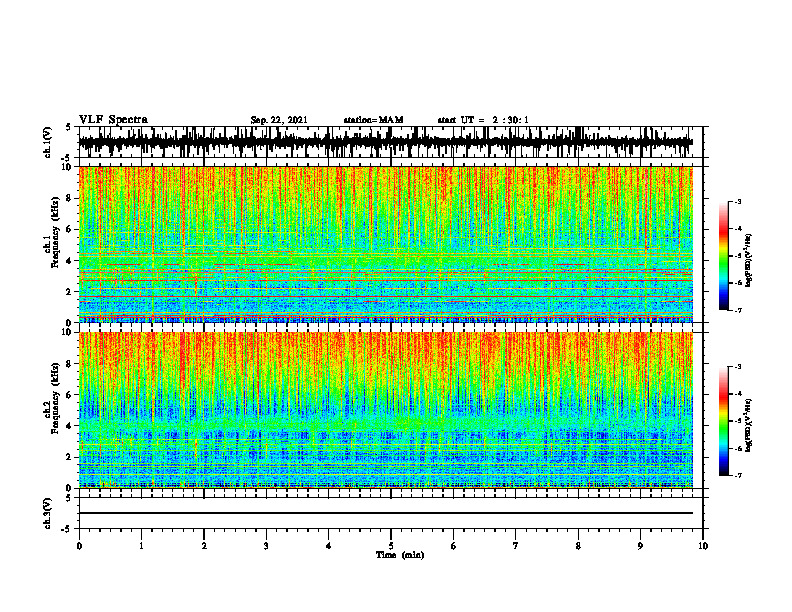The image size is (792, 612).
Task: Select the ch.2 colorbar log(PSD) label
Action: 749,425
